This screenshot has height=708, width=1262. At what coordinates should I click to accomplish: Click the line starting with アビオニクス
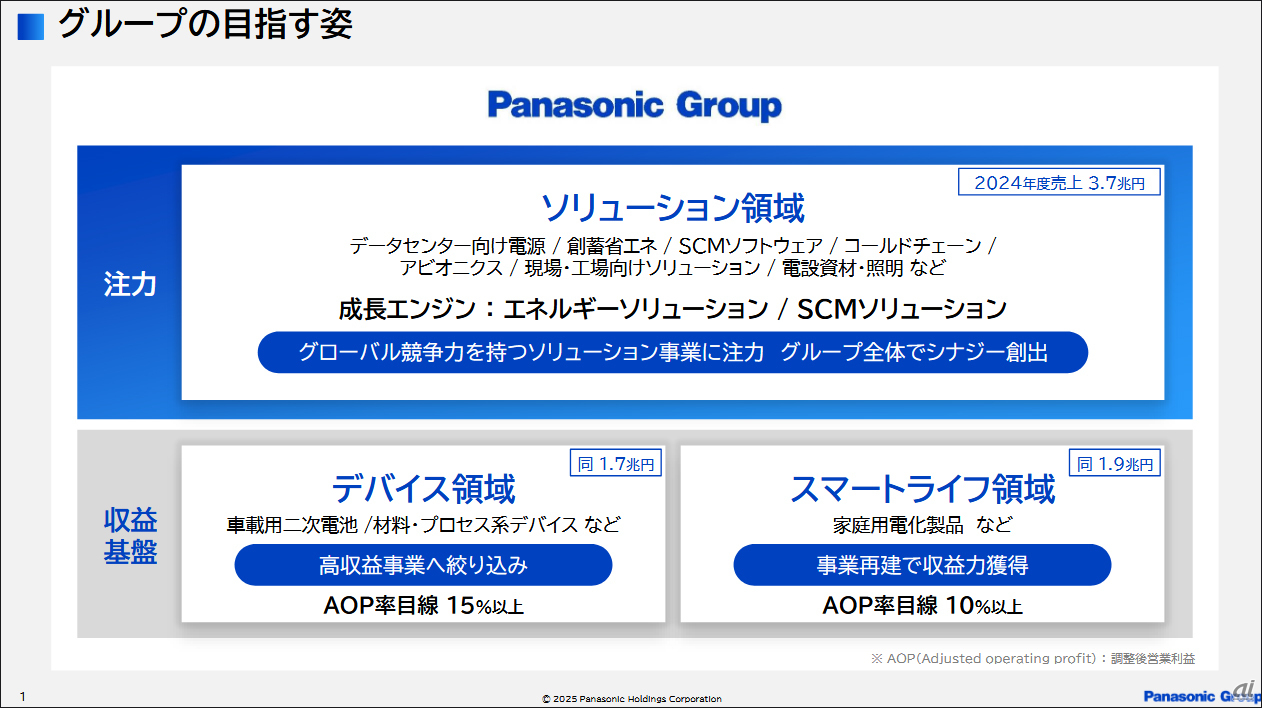coord(673,268)
